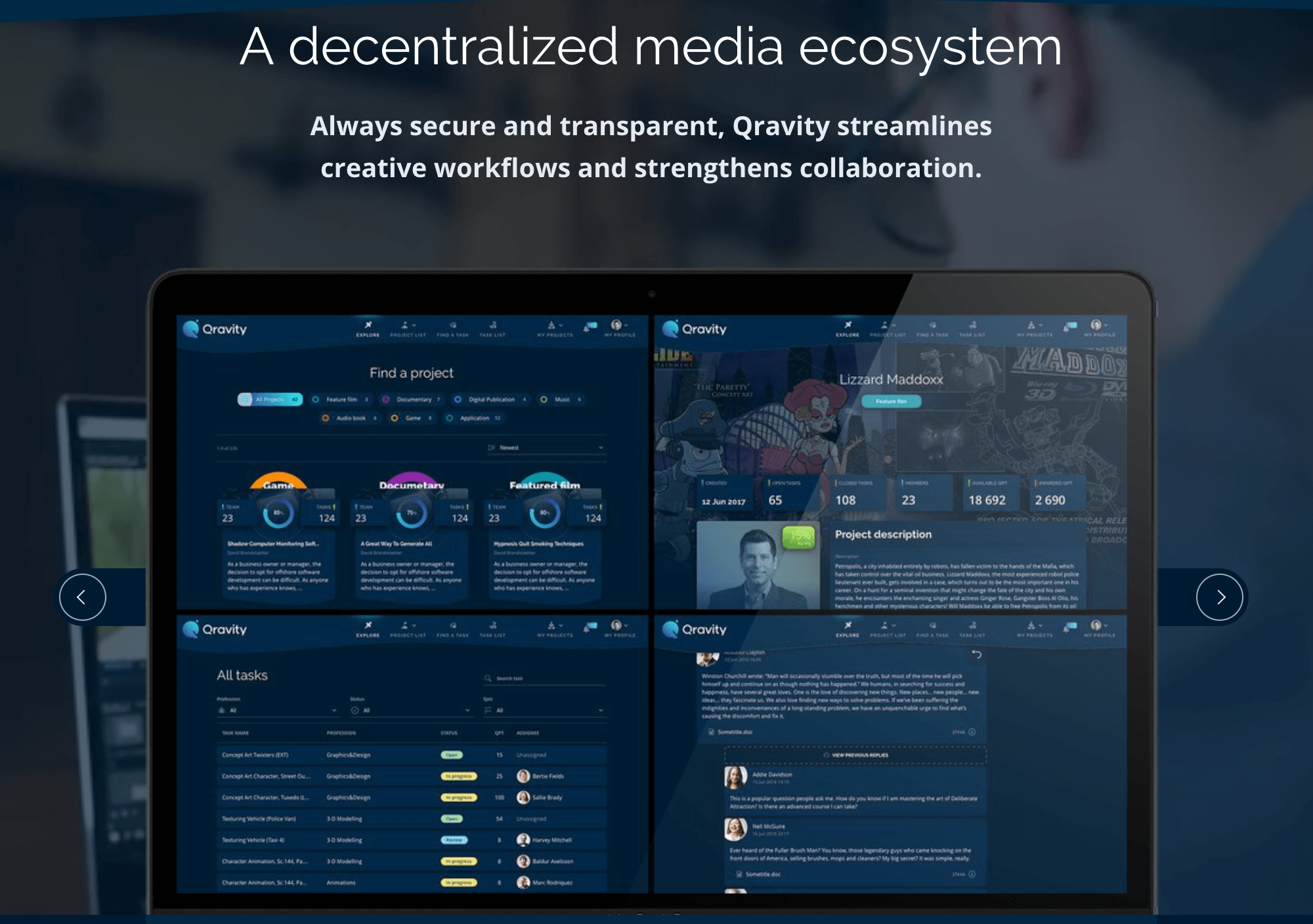This screenshot has height=924, width=1313.
Task: Click the magnifier icon beside Search task
Action: [x=488, y=678]
